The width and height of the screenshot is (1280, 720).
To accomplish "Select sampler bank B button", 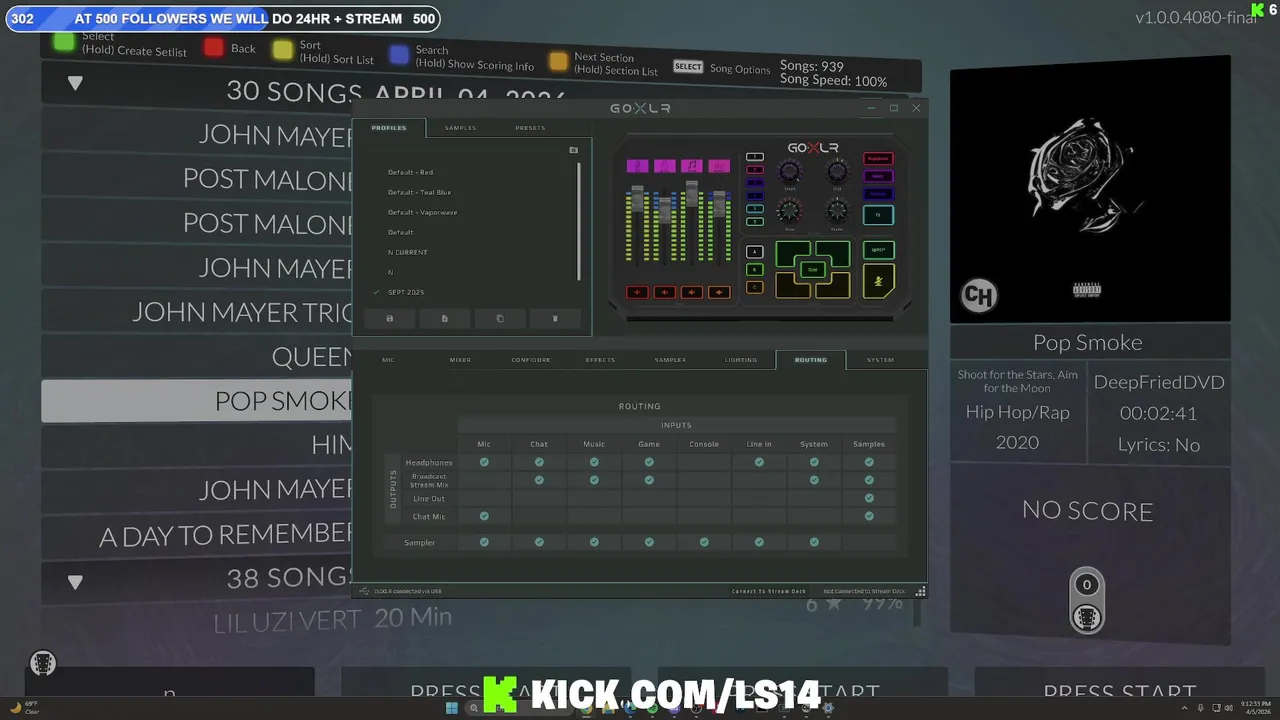I will (755, 270).
